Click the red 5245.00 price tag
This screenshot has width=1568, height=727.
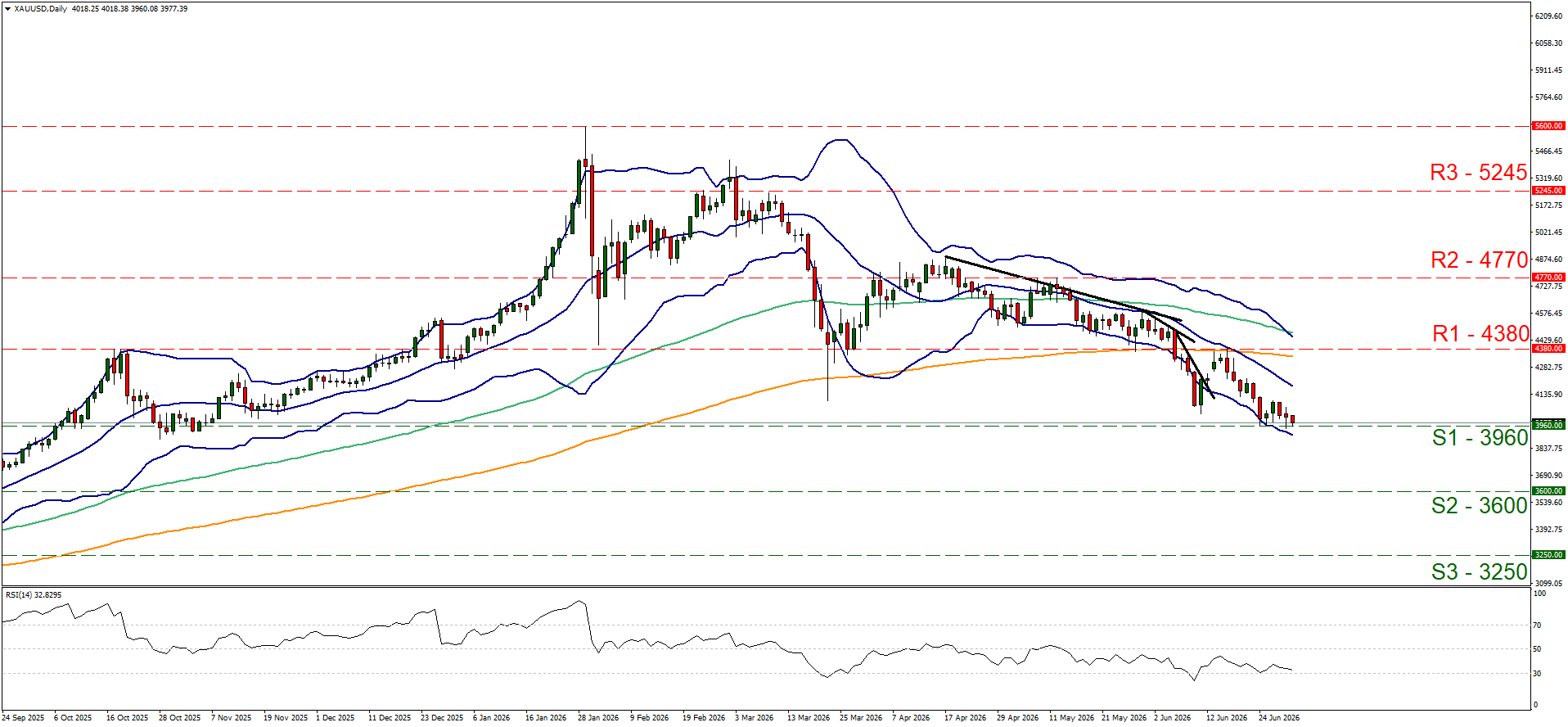(x=1548, y=191)
